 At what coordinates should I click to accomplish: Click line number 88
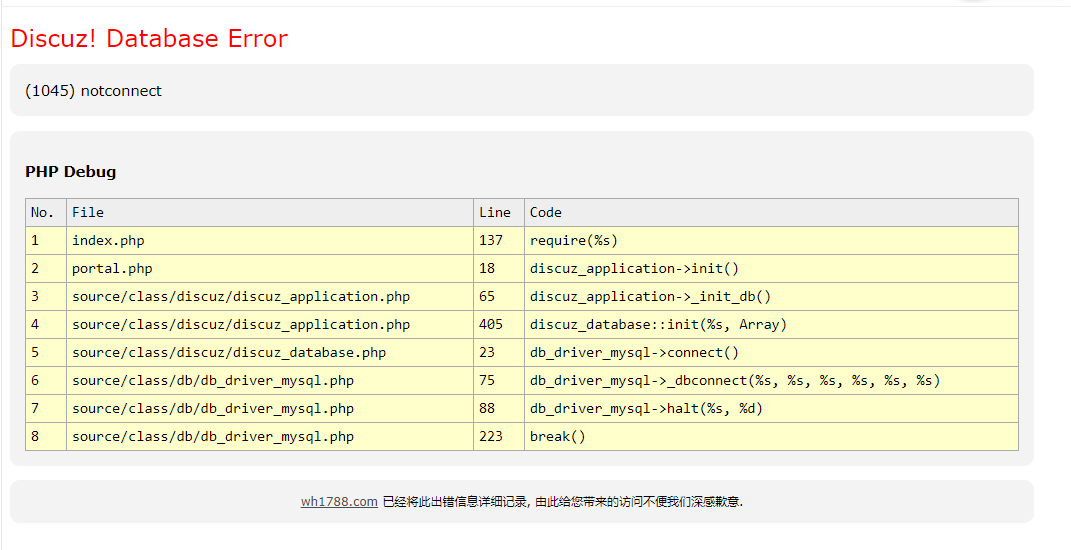(x=499, y=409)
